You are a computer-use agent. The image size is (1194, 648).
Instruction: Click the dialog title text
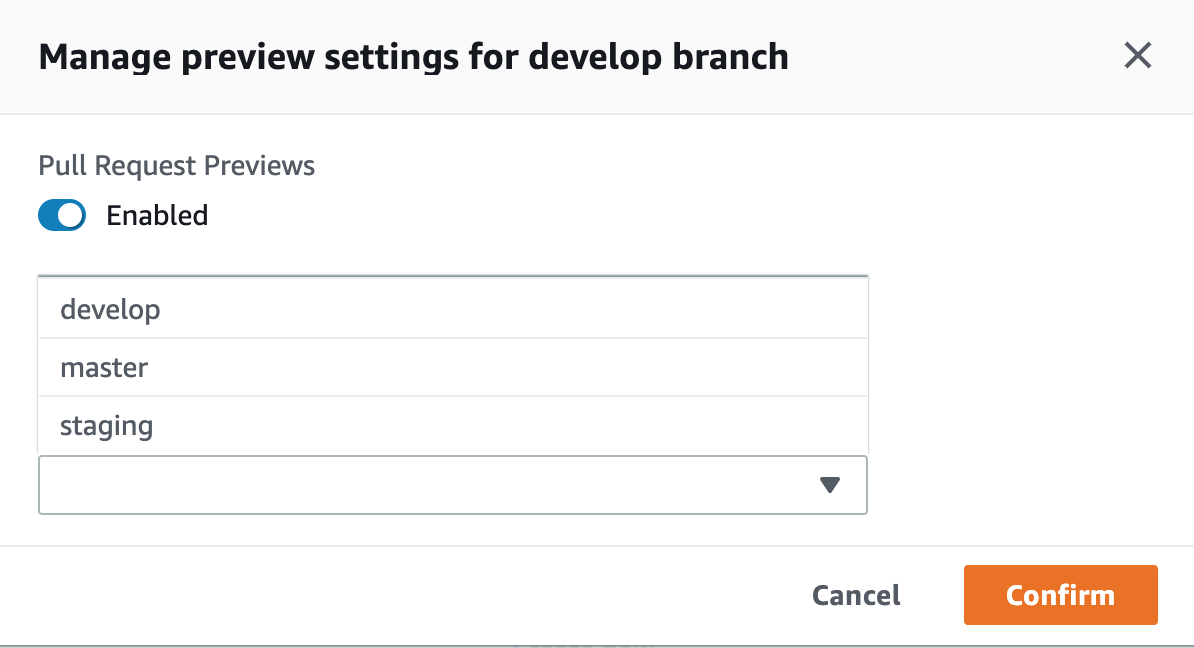tap(412, 56)
